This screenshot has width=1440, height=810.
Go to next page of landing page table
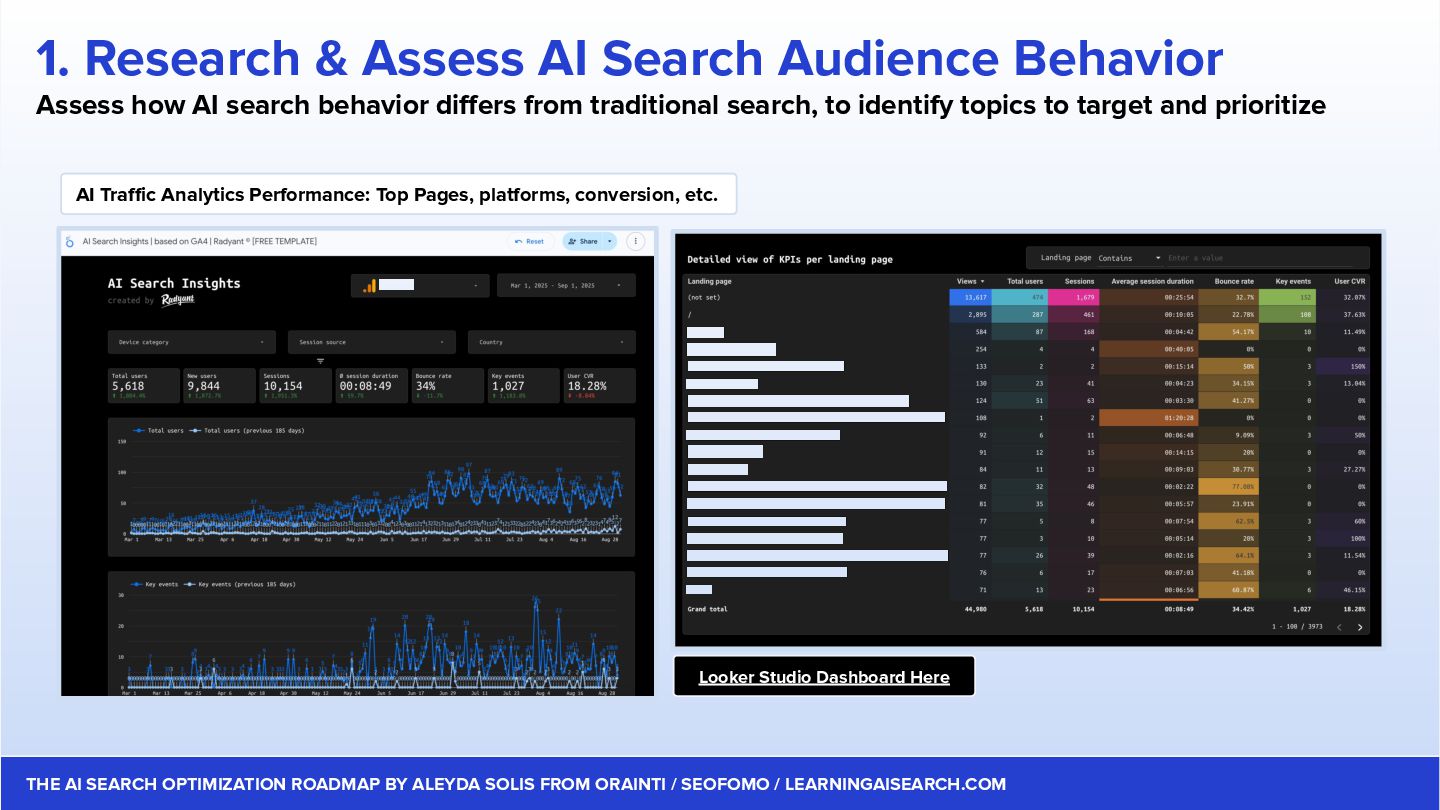pyautogui.click(x=1360, y=627)
